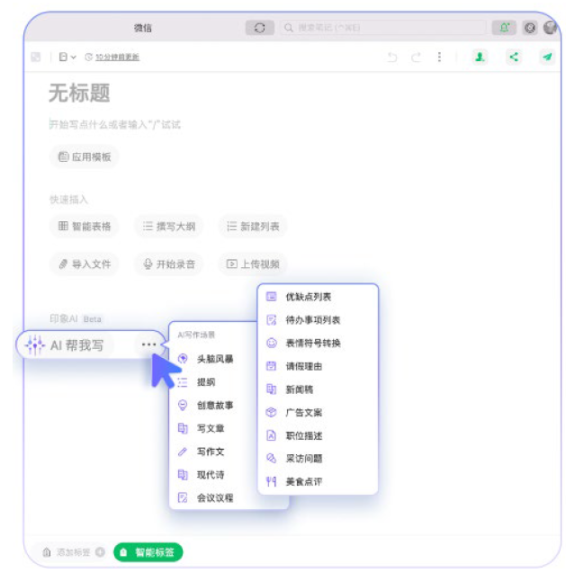
Task: Click the green share icon
Action: (x=514, y=57)
